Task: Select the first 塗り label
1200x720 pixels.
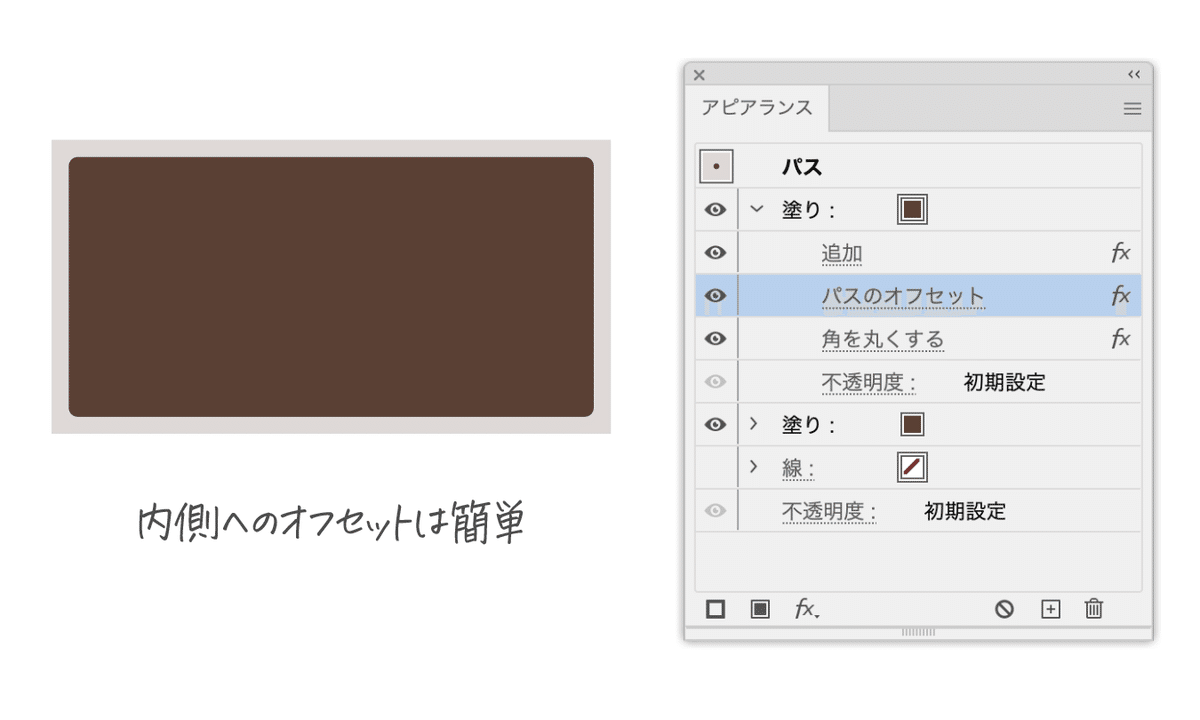Action: (808, 211)
